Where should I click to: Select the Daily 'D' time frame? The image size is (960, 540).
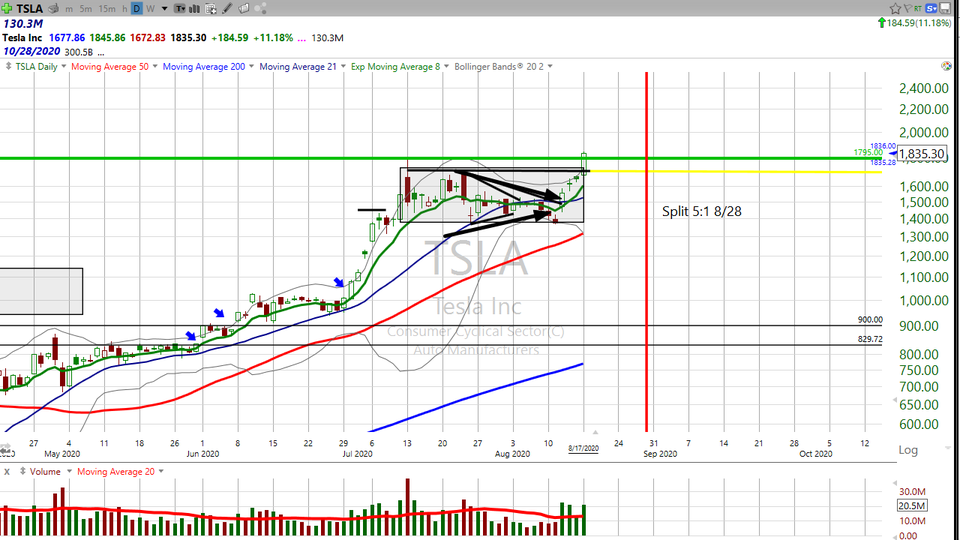pyautogui.click(x=136, y=8)
